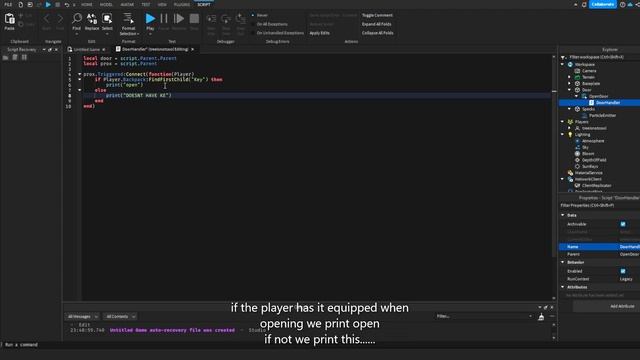The width and height of the screenshot is (640, 360).
Task: Collapse the Behavior properties section
Action: click(563, 262)
